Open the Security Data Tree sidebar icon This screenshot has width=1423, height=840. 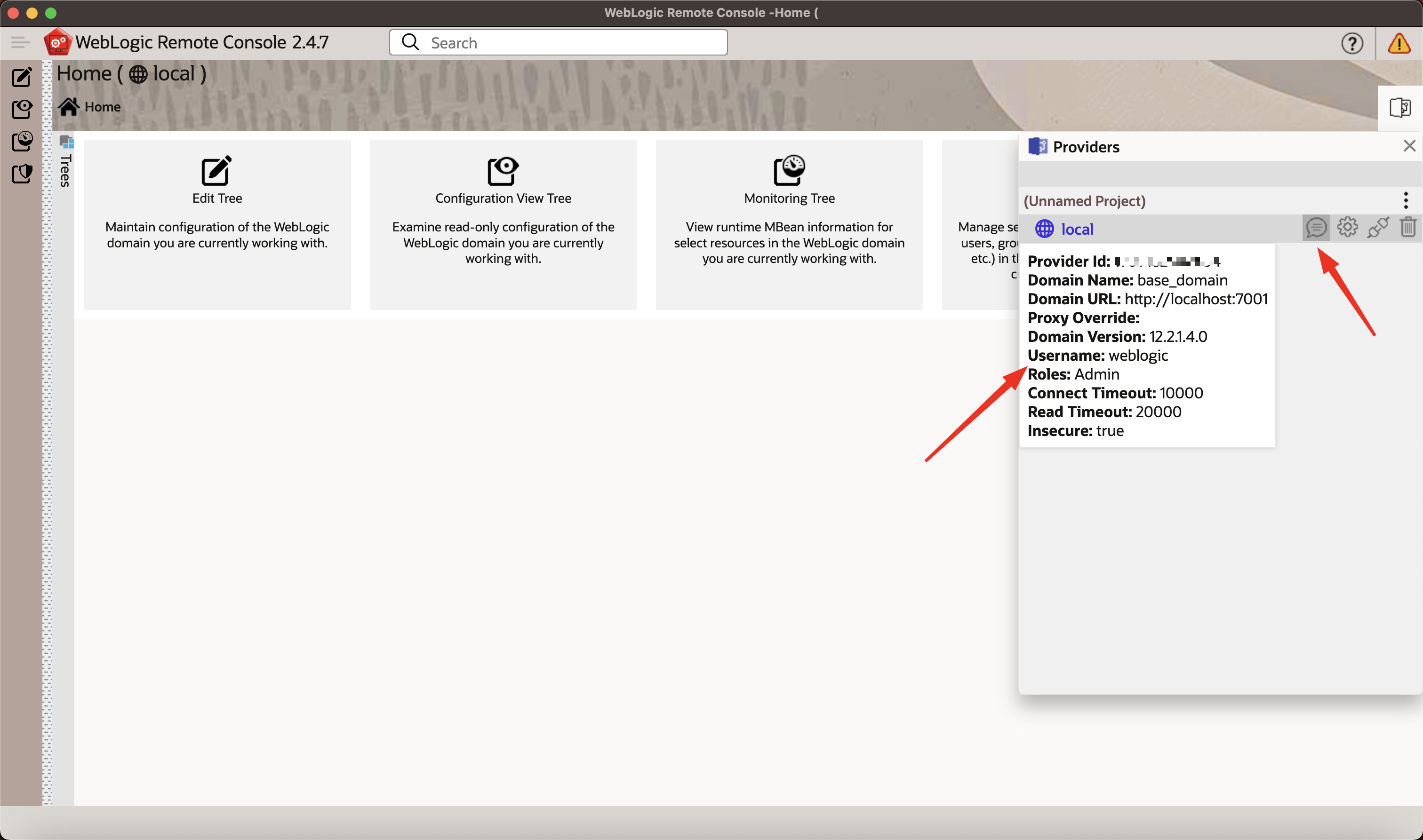click(x=22, y=173)
